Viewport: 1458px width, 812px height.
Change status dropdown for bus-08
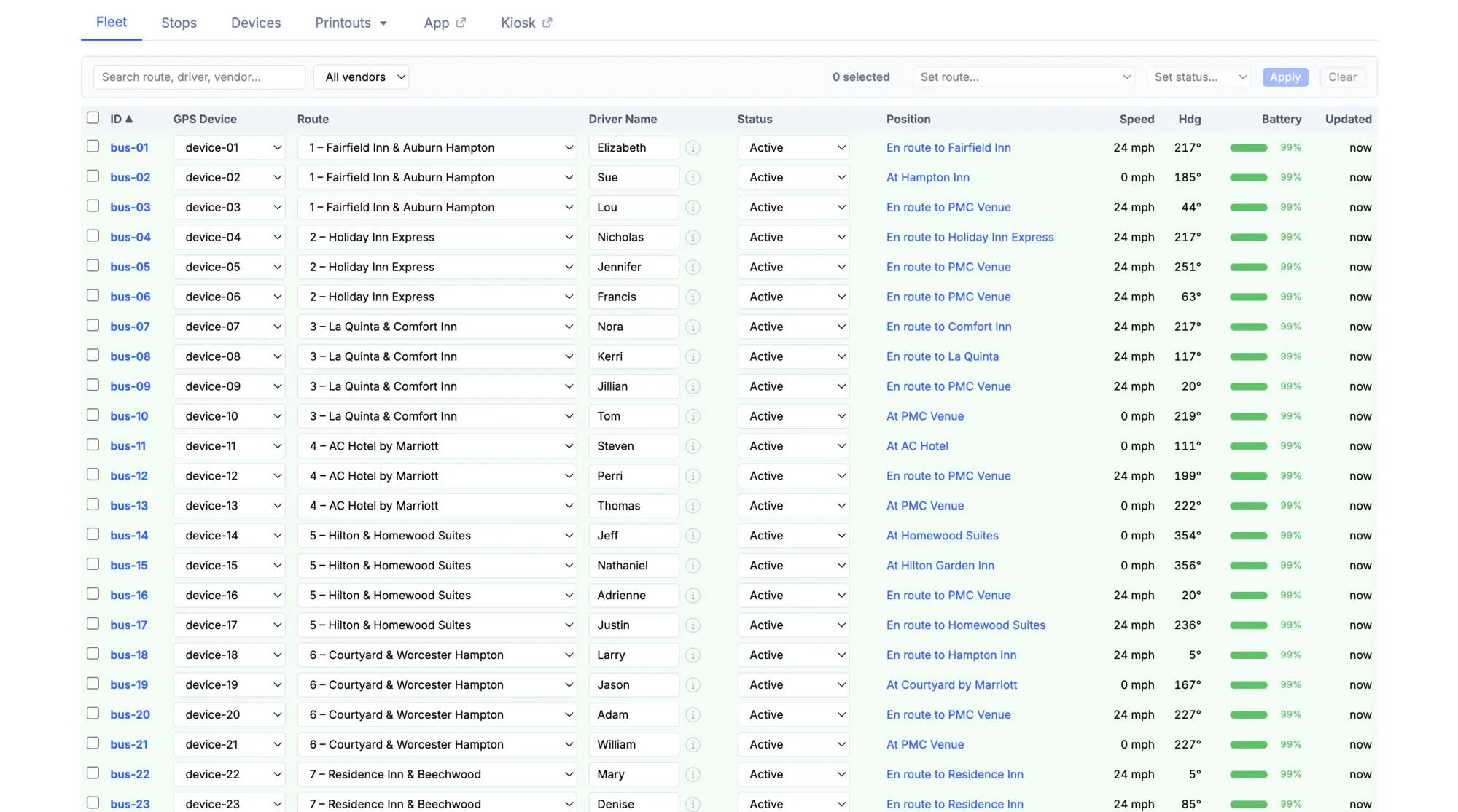[793, 356]
